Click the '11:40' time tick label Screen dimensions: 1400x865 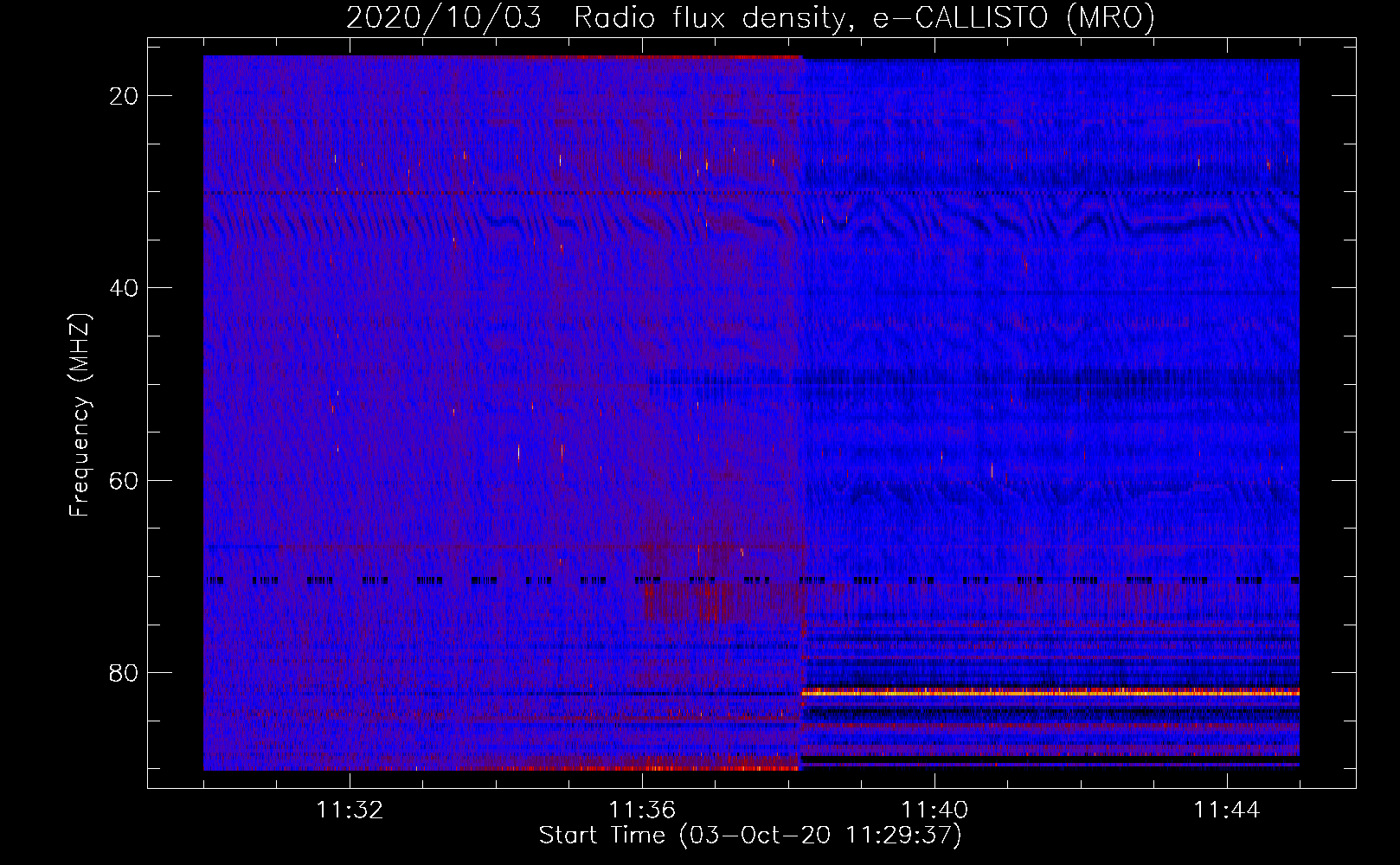click(934, 811)
